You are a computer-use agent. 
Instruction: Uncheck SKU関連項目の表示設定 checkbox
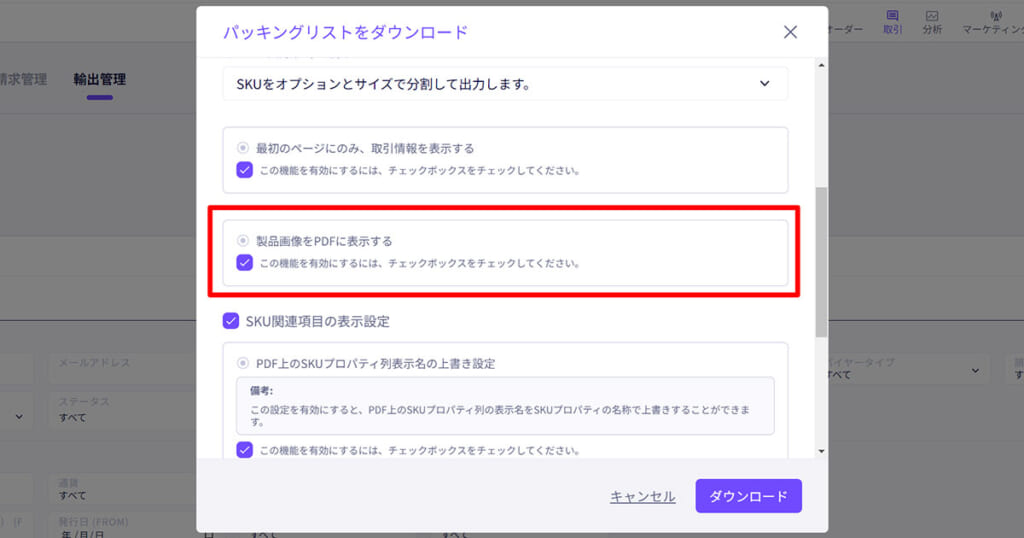pos(231,321)
